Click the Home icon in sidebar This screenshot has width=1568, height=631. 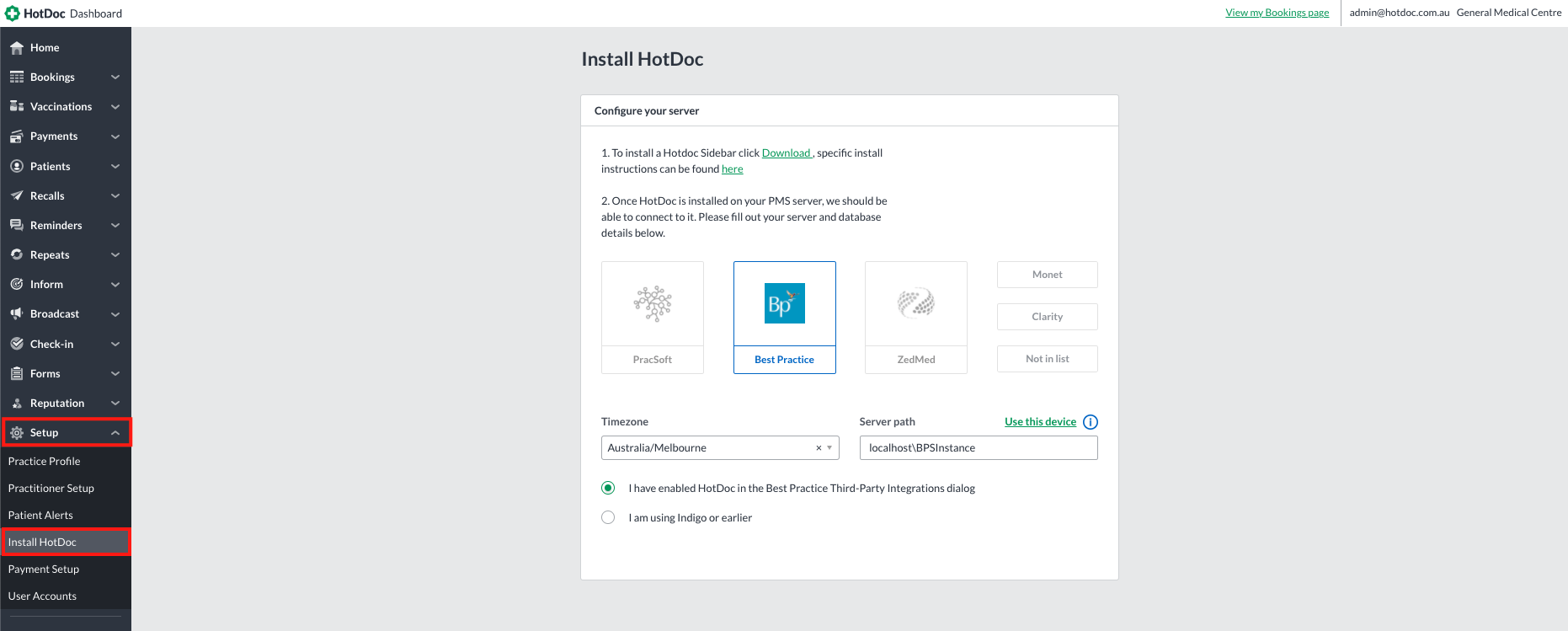[x=17, y=48]
